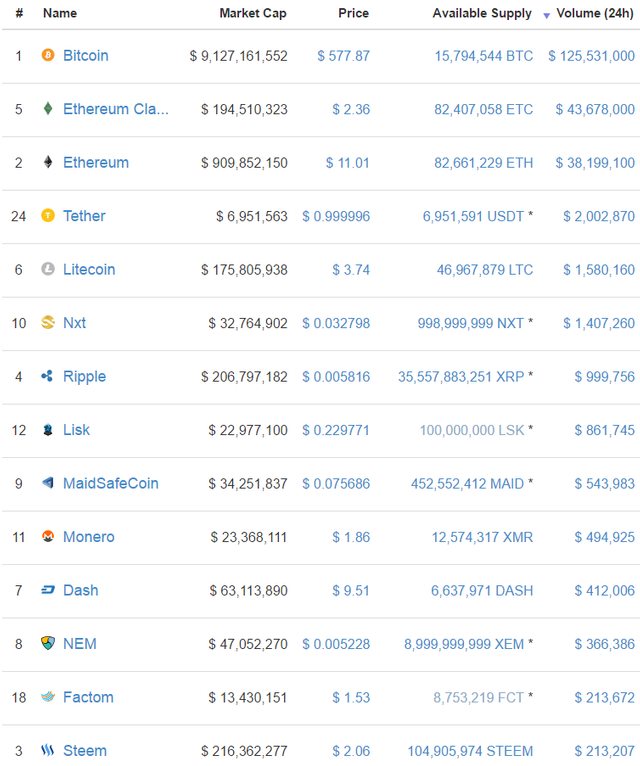Click Steem volume $ 213,207
Screen dimensions: 640x766
(605, 751)
